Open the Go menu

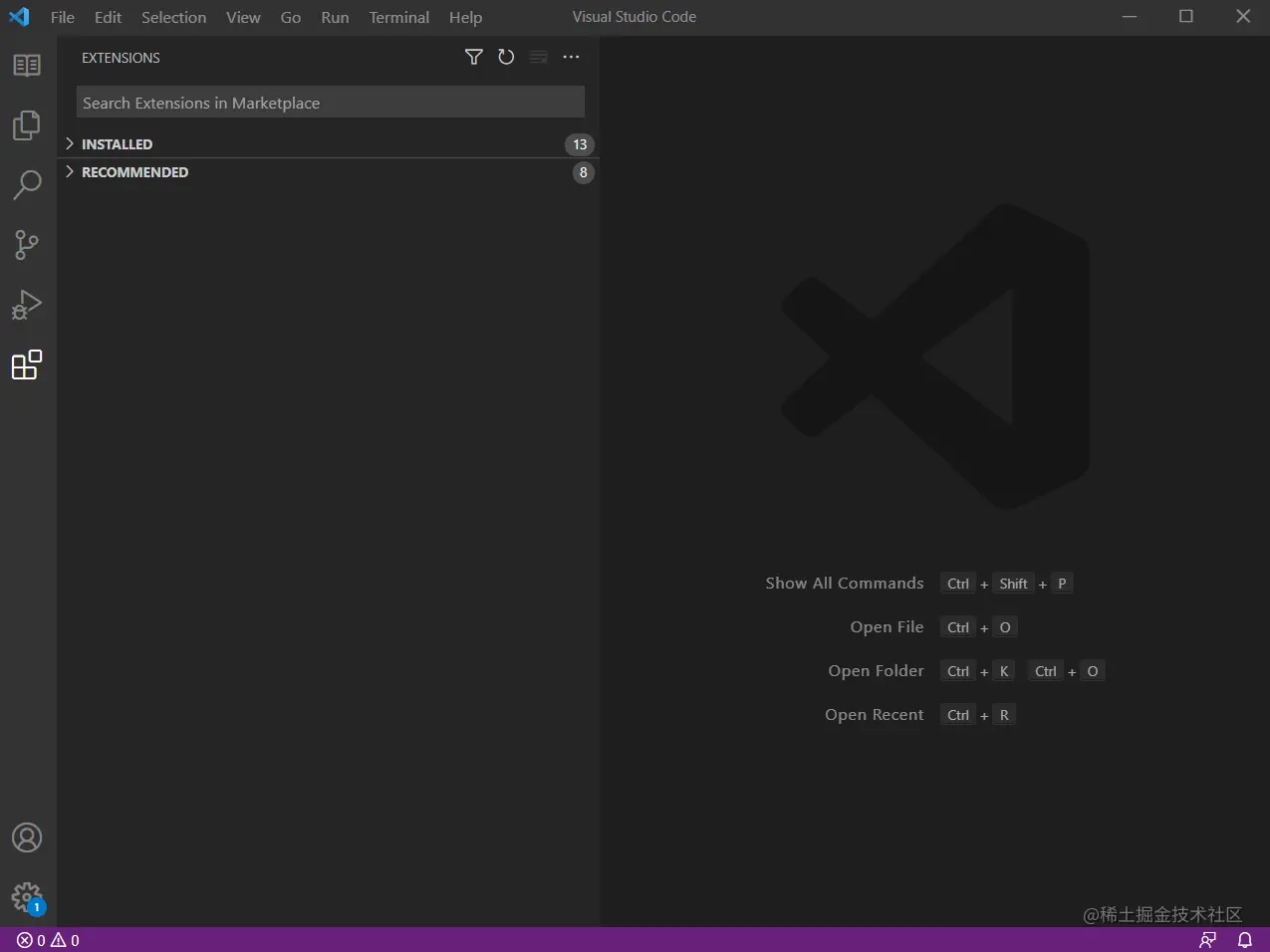[x=291, y=17]
